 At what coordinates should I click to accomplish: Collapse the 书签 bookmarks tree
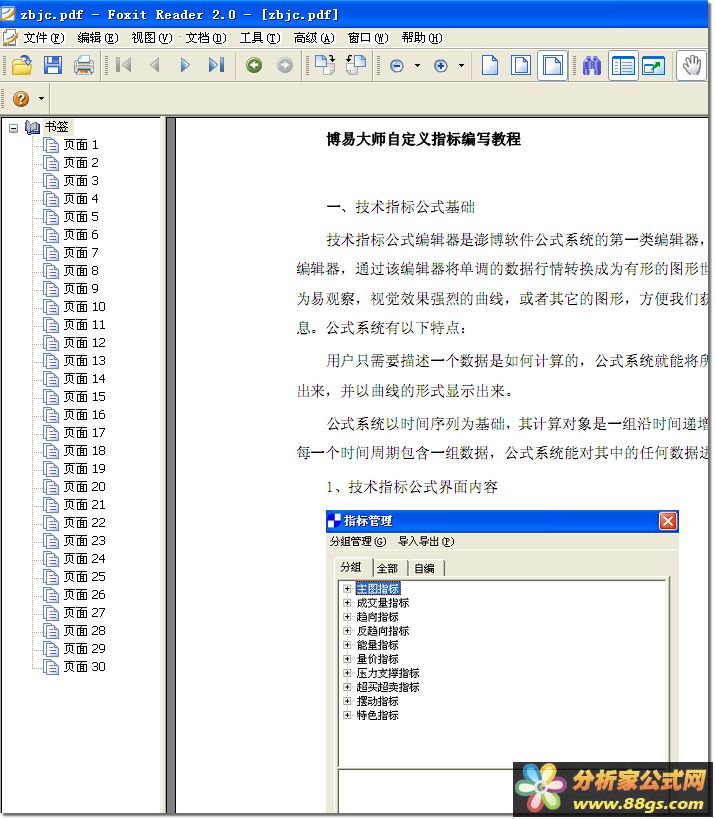click(x=14, y=128)
